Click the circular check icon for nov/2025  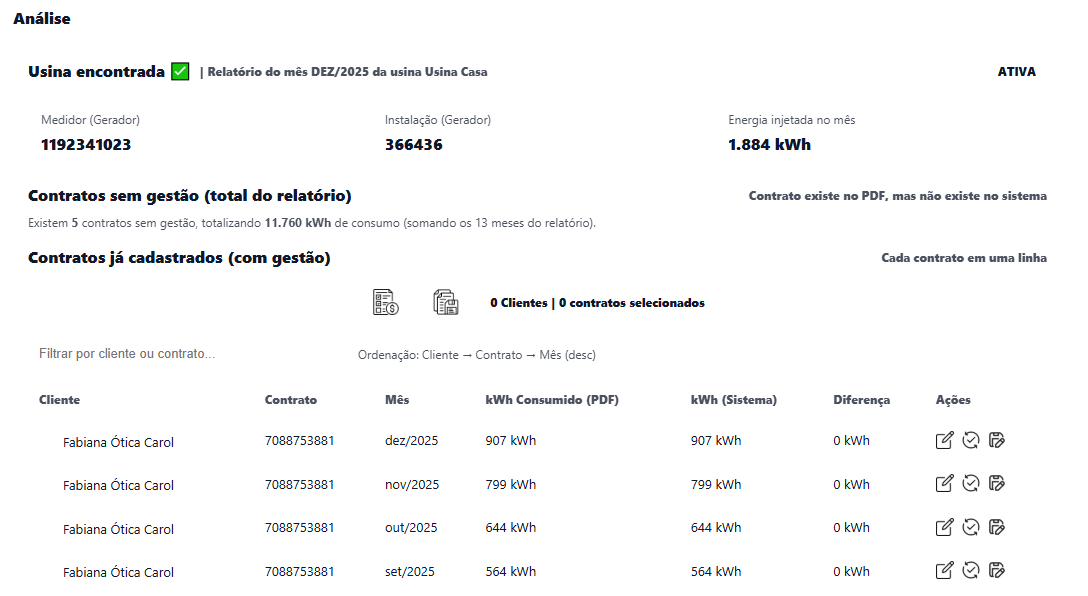point(970,484)
